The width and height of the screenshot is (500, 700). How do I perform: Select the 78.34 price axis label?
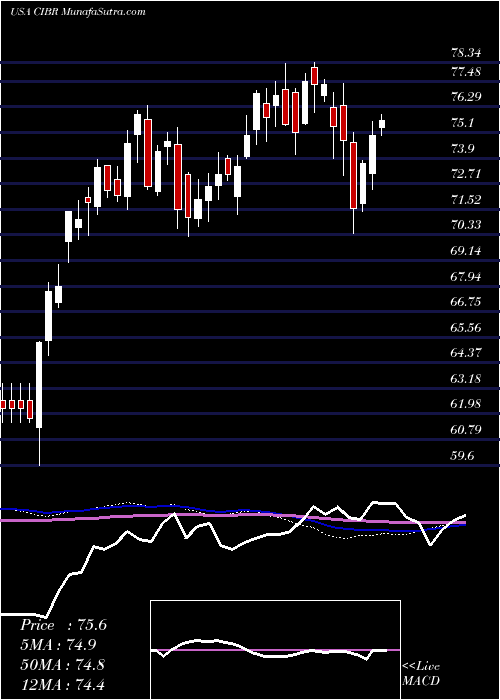point(466,53)
